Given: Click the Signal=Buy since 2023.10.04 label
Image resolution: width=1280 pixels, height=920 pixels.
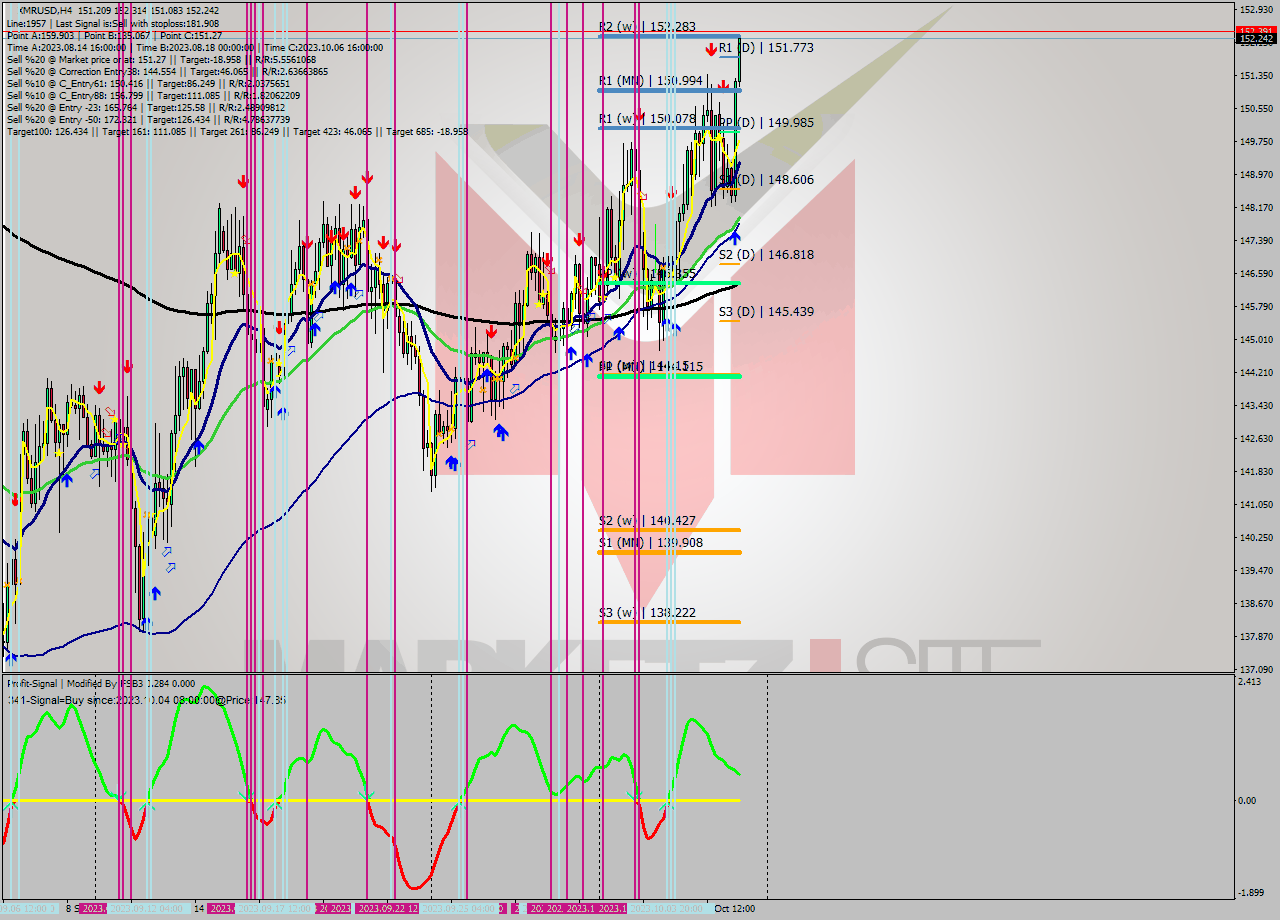Looking at the screenshot, I should [146, 700].
